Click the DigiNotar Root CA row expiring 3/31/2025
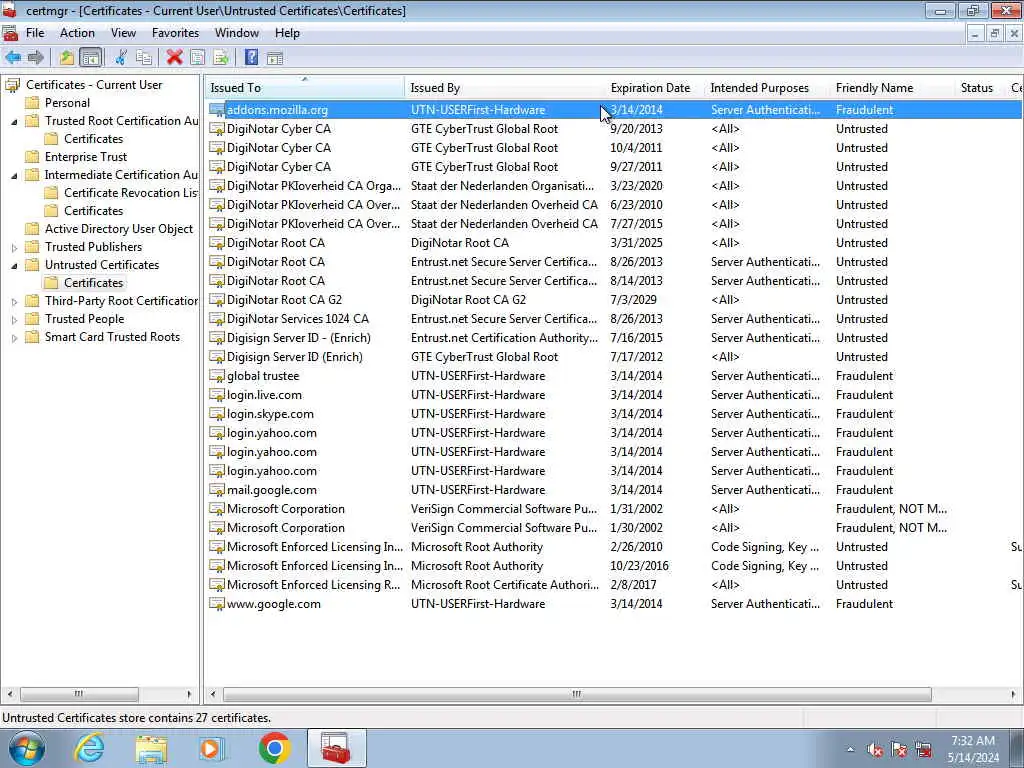Image resolution: width=1024 pixels, height=768 pixels. pos(614,243)
